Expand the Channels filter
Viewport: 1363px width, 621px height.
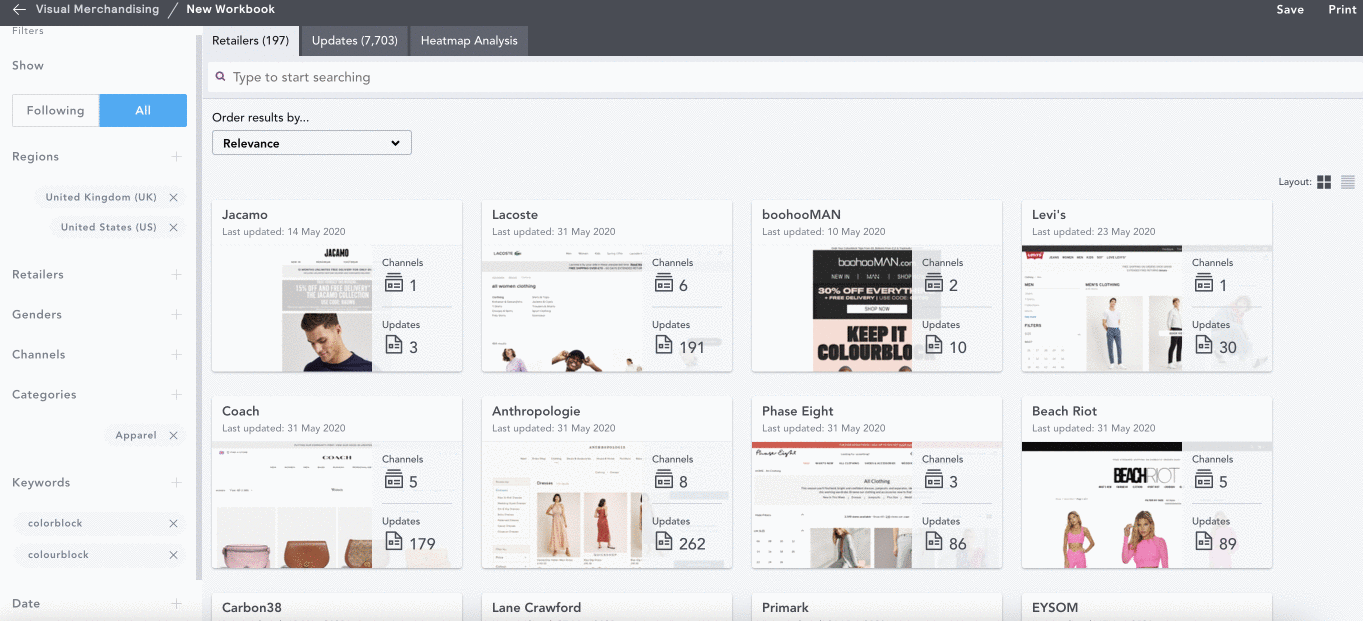click(x=177, y=355)
